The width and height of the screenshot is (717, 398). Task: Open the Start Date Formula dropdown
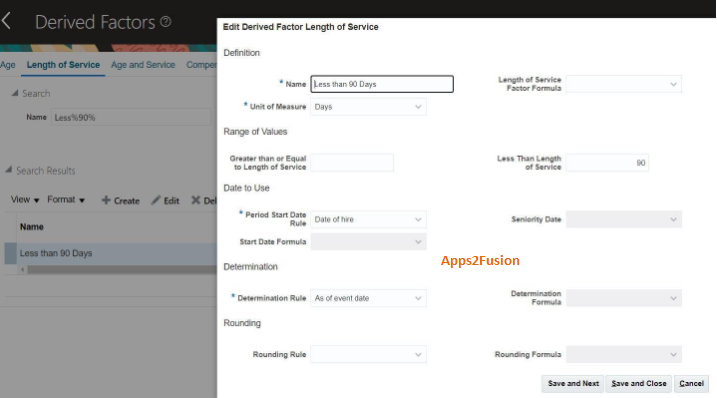369,242
